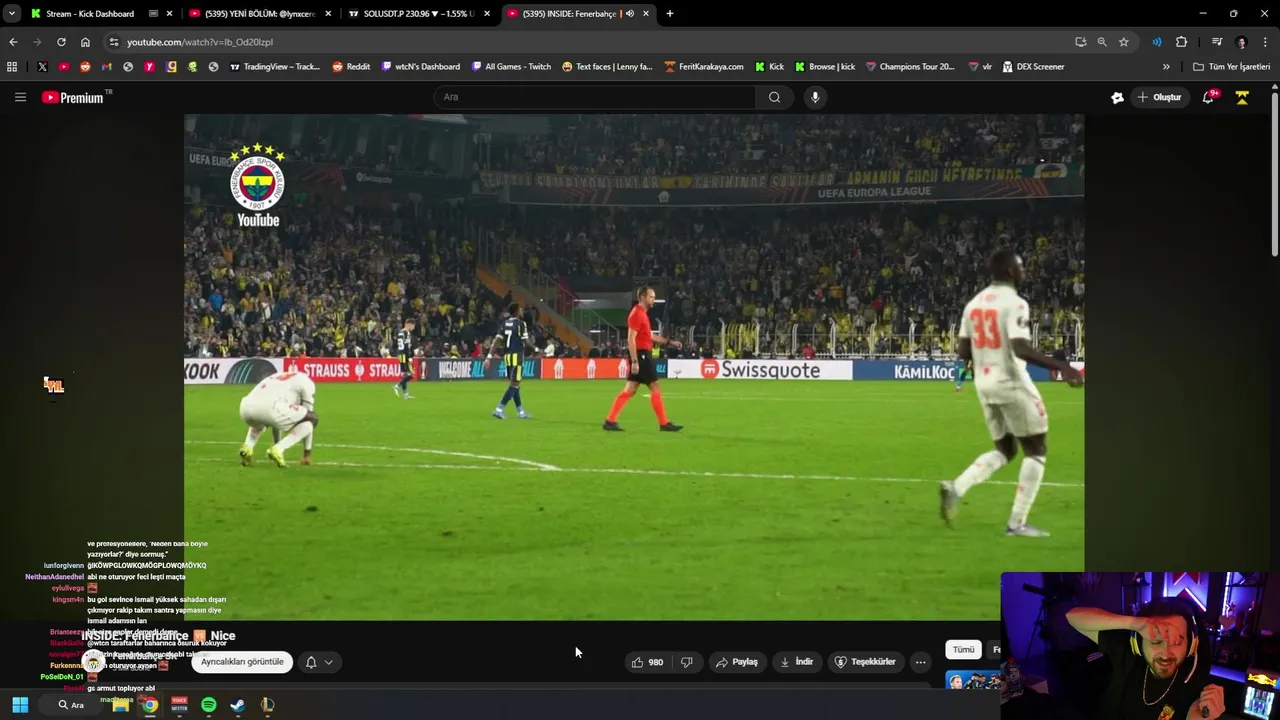Image resolution: width=1280 pixels, height=720 pixels.
Task: Open TradingView bookmark
Action: [275, 67]
